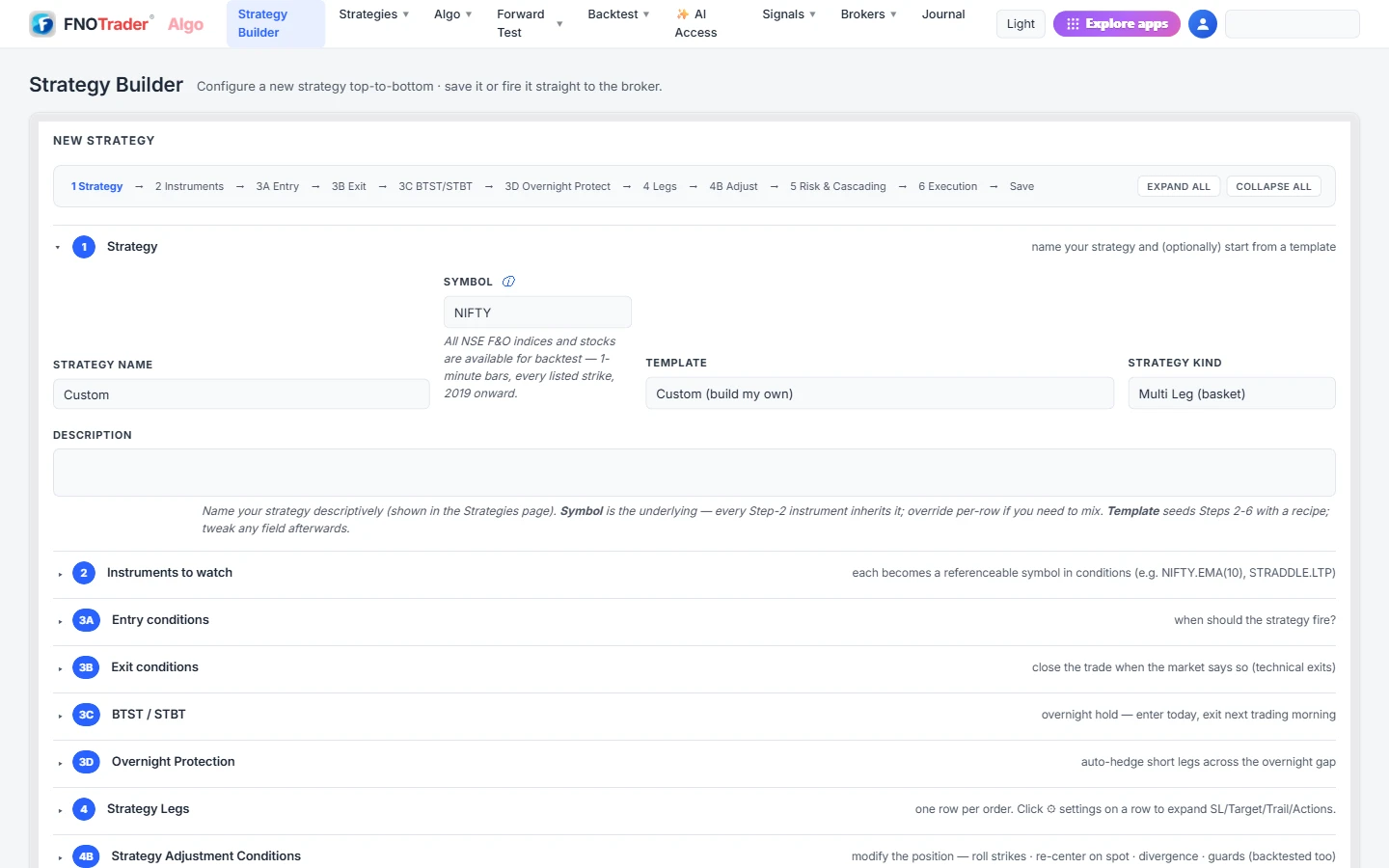Click the 3C BTST / STBT badge
Screen dimensions: 1389x868
coord(86,715)
